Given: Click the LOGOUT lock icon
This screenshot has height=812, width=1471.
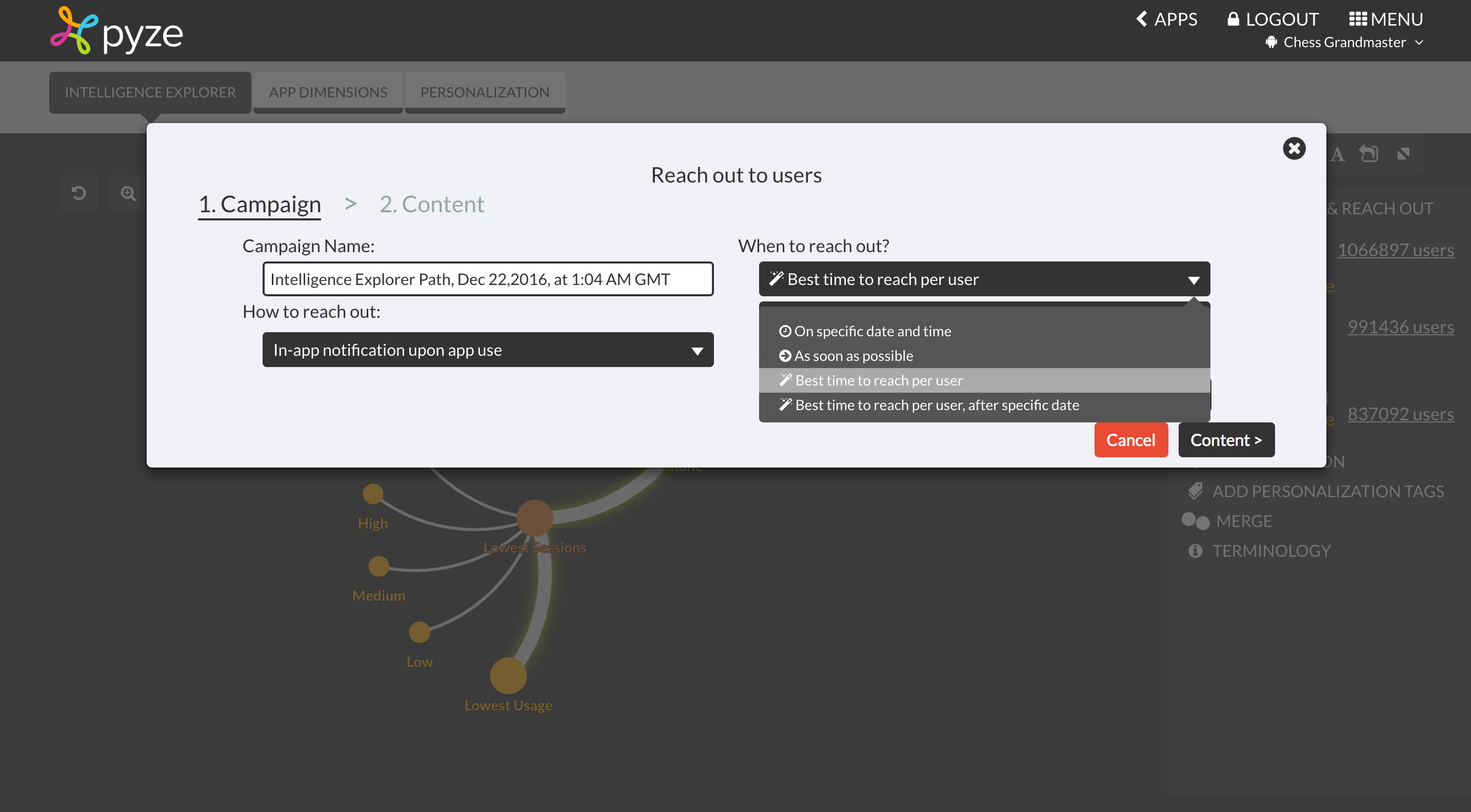Looking at the screenshot, I should coord(1233,19).
